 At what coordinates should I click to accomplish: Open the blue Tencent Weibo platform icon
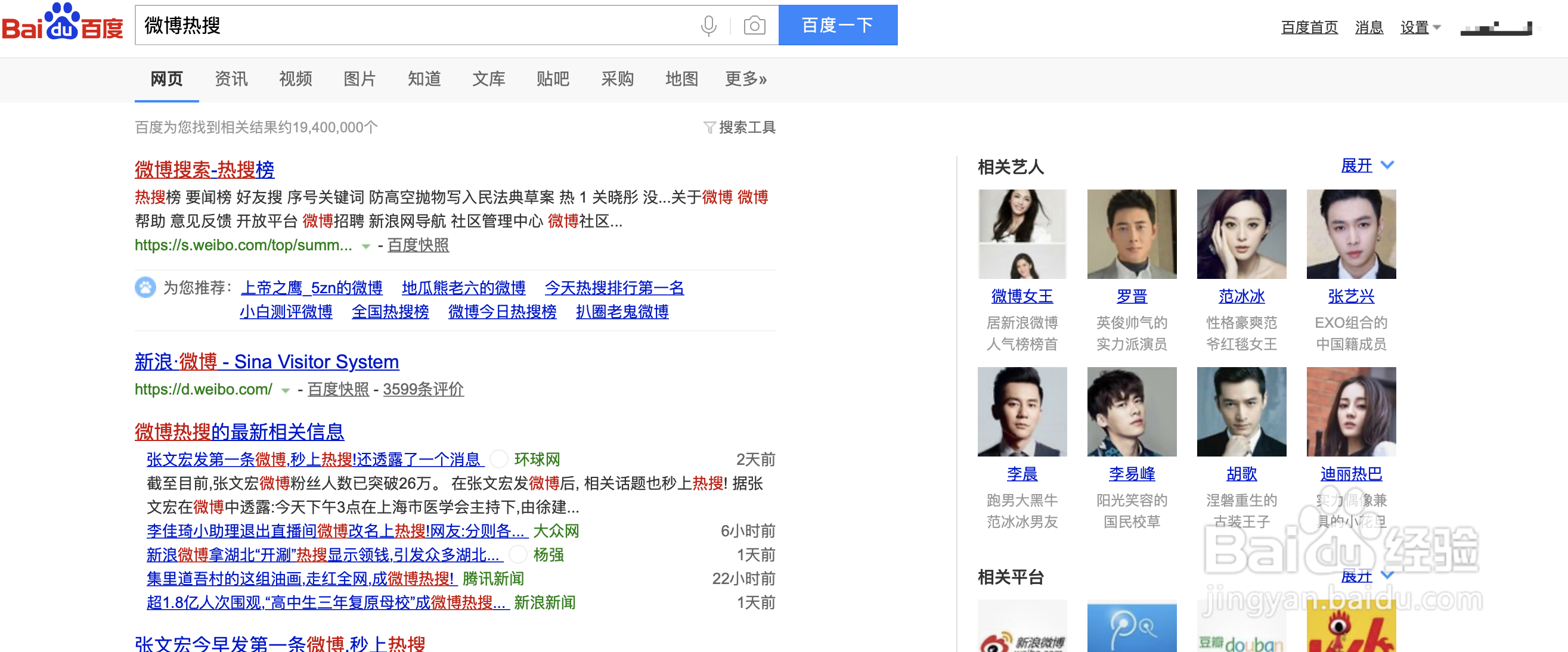[1132, 626]
